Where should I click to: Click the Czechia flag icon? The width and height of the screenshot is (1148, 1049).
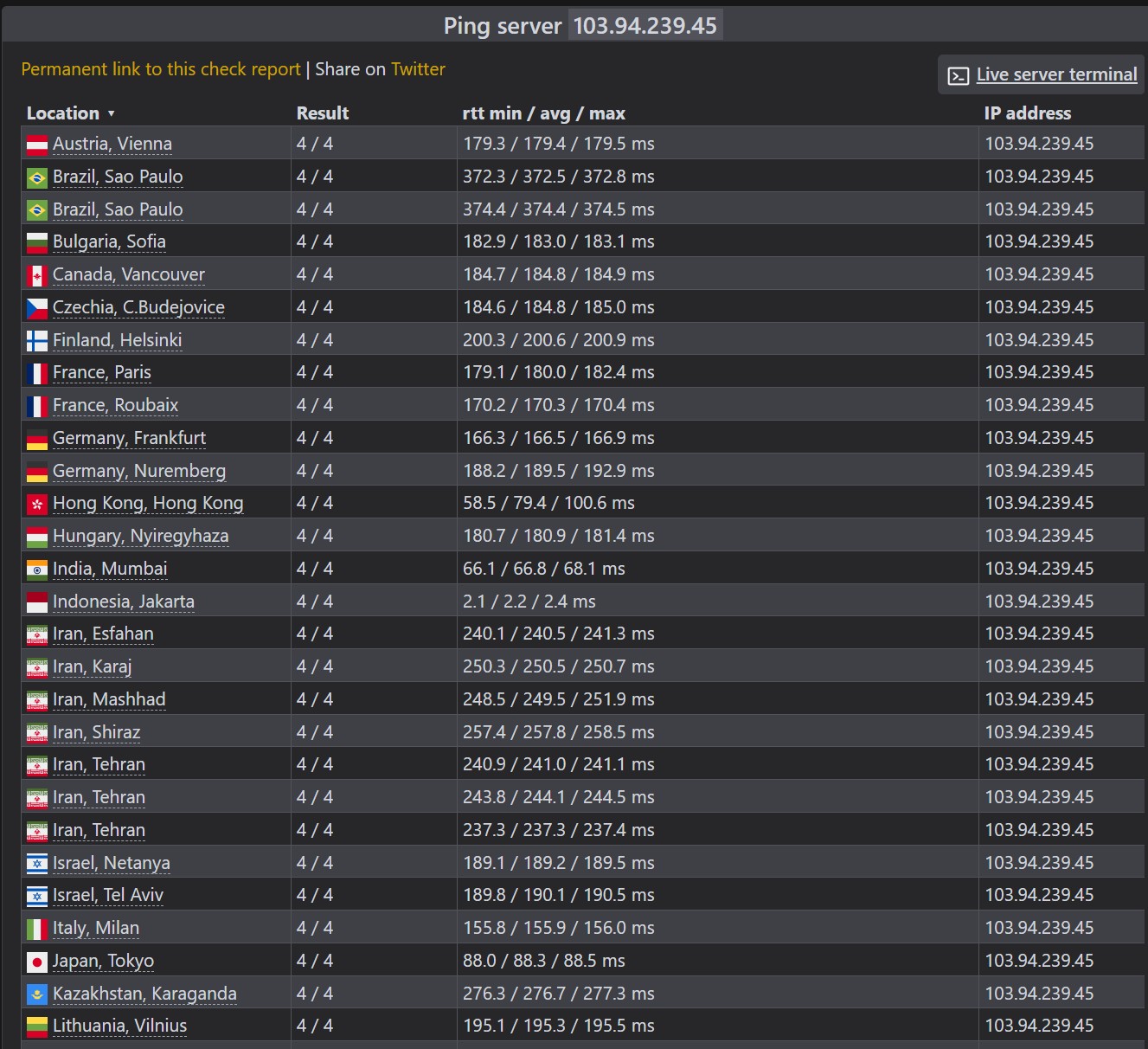tap(37, 308)
